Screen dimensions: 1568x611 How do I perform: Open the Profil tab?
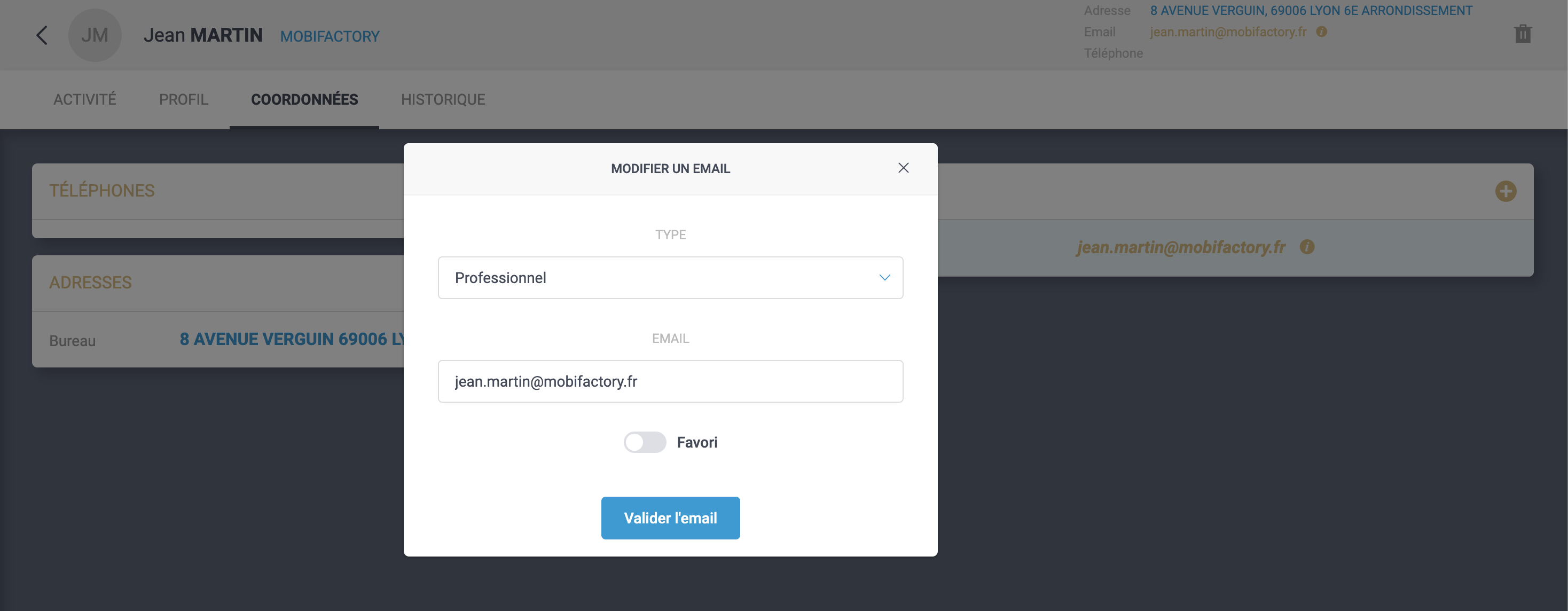click(x=183, y=99)
